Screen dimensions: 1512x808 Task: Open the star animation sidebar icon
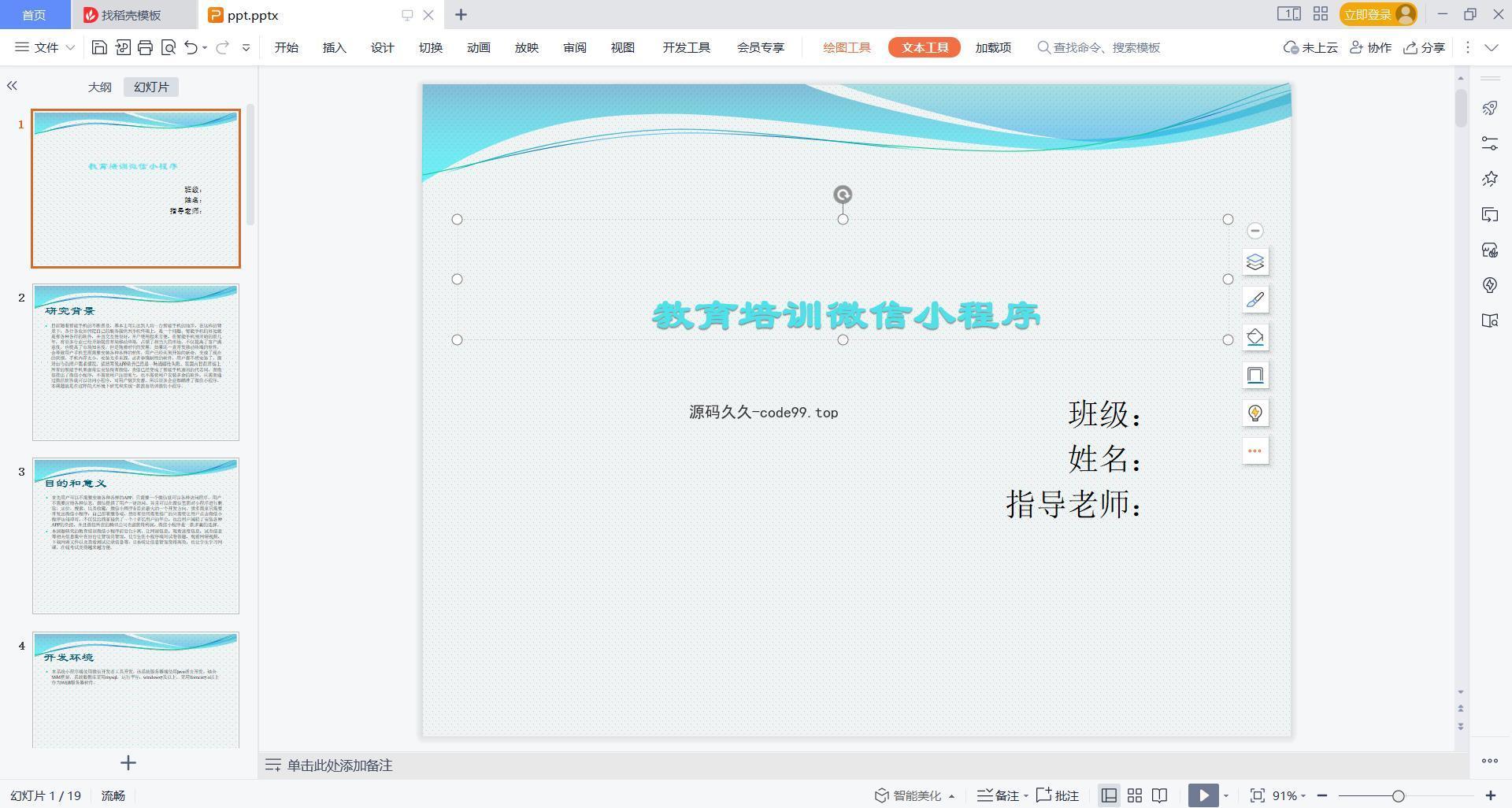point(1489,179)
